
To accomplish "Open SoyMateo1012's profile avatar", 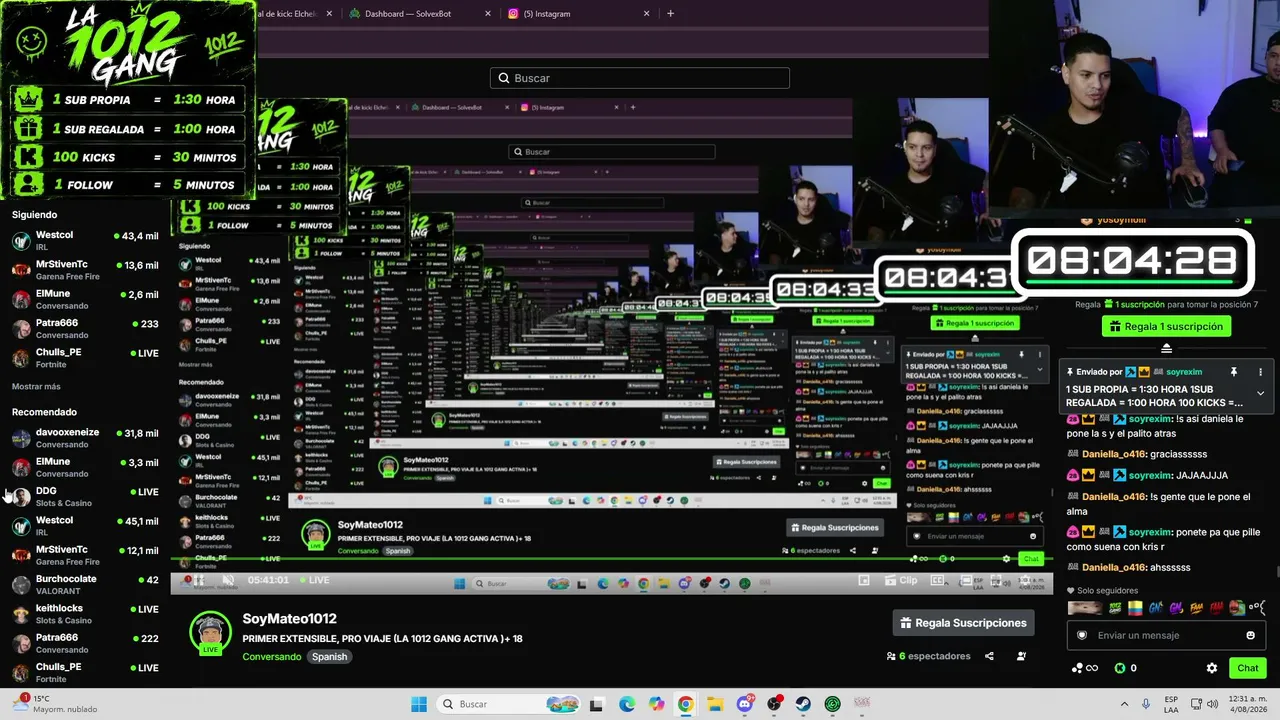I will (209, 632).
